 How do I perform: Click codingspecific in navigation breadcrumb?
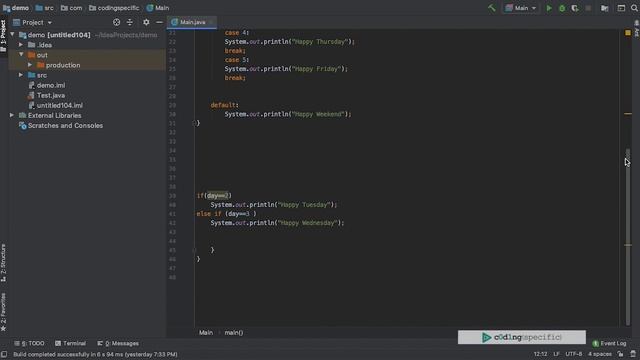click(x=114, y=8)
